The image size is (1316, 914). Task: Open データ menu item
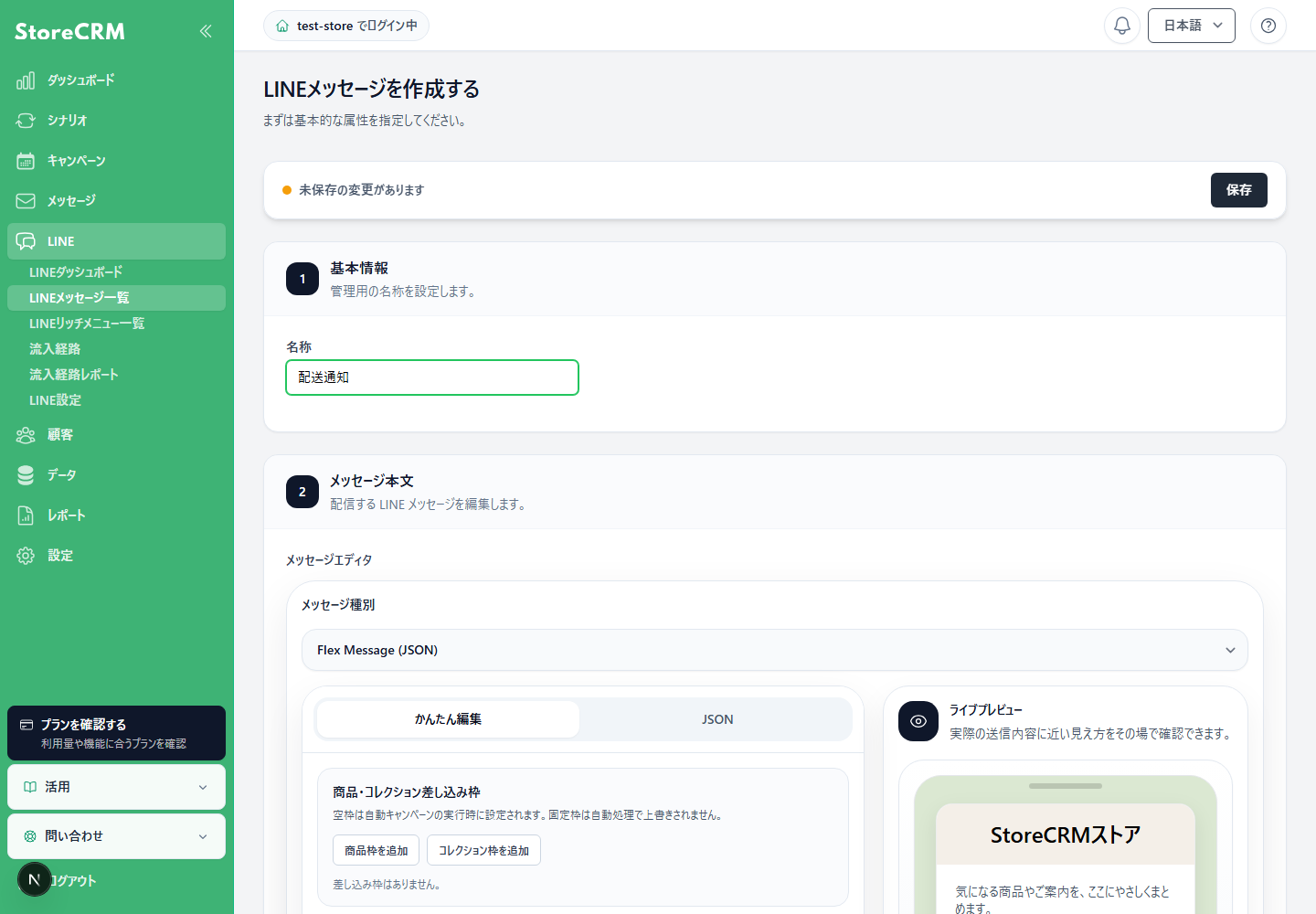click(x=116, y=475)
